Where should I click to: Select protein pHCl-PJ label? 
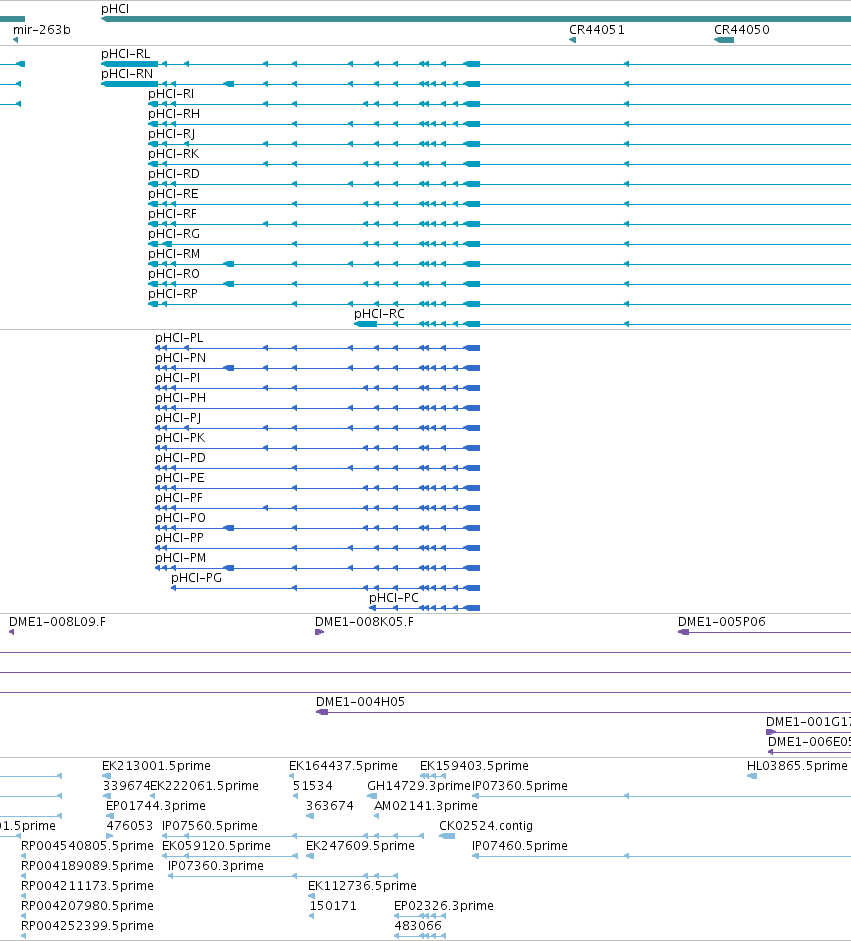pyautogui.click(x=178, y=418)
